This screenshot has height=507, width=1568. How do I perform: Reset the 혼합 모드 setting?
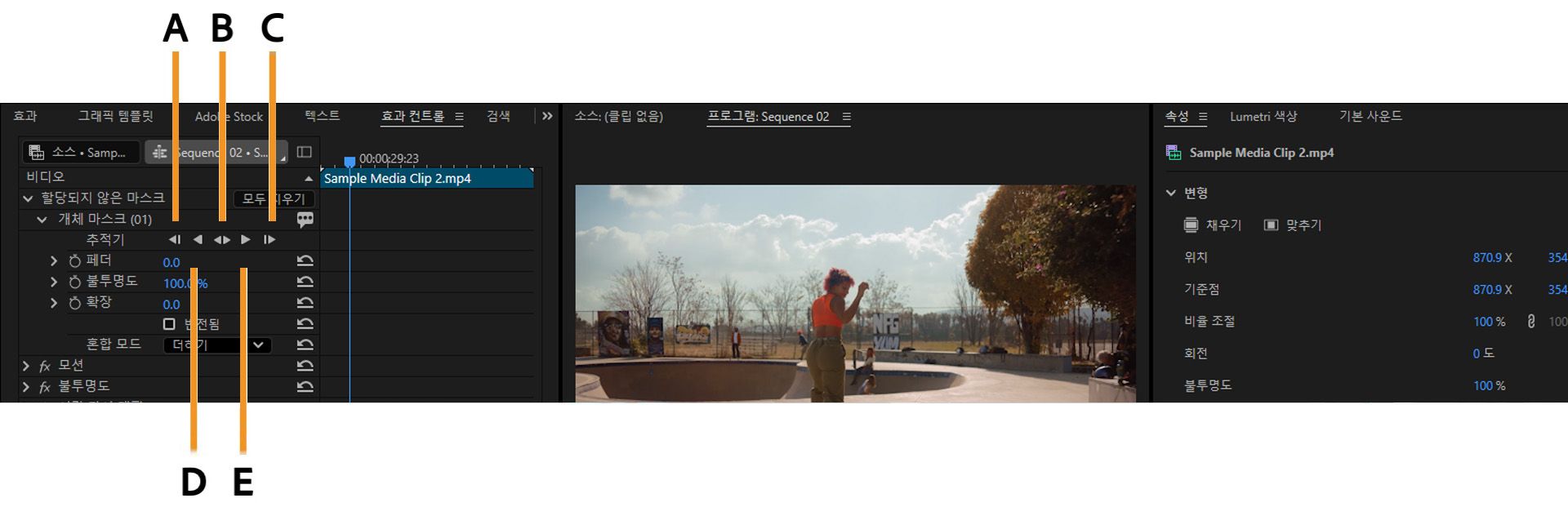305,345
